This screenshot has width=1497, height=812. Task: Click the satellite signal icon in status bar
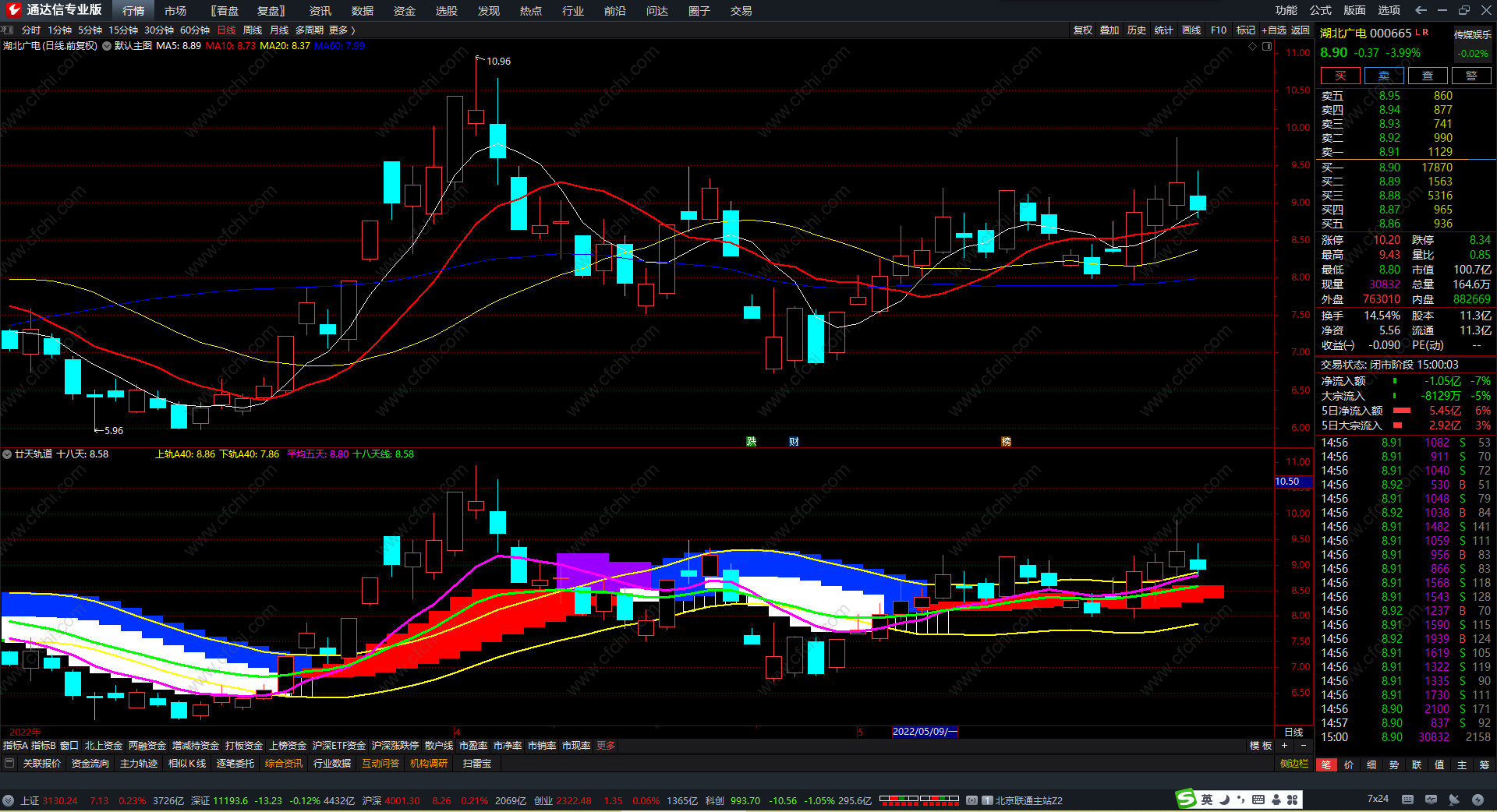1454,800
